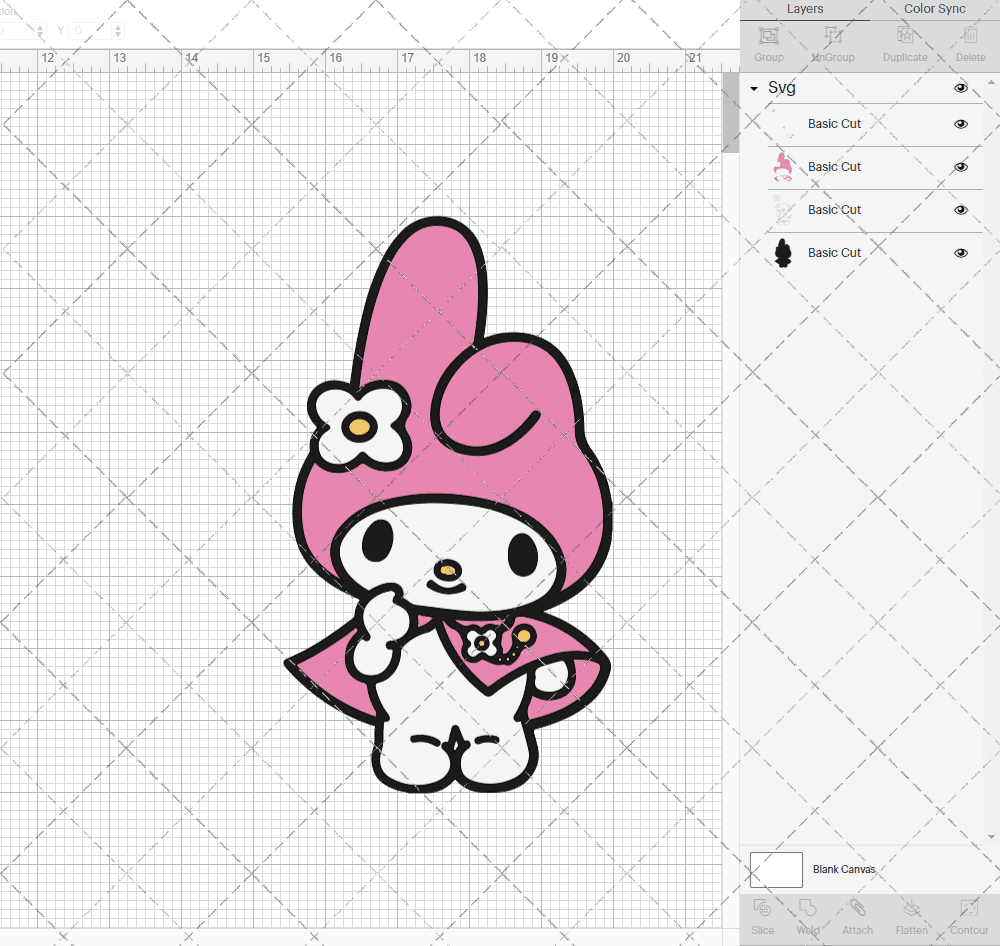Switch to the Layers tab
This screenshot has height=946, width=1000.
[804, 9]
